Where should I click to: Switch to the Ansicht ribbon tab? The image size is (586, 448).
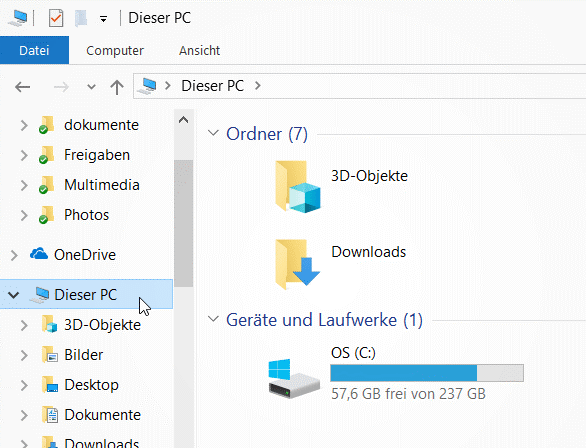[x=199, y=50]
